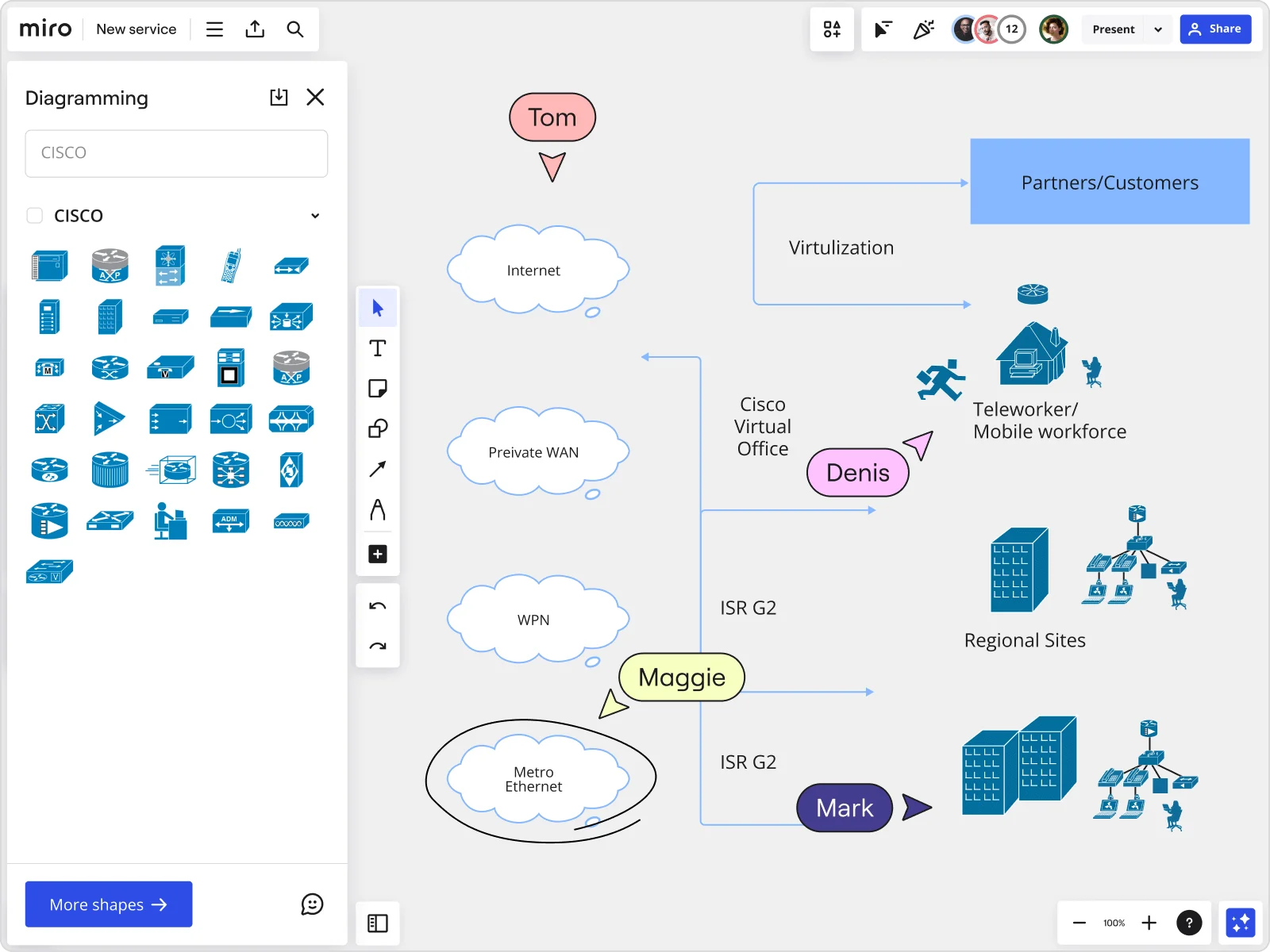Screen dimensions: 1270x952
Task: Undo the last board action
Action: (x=377, y=605)
